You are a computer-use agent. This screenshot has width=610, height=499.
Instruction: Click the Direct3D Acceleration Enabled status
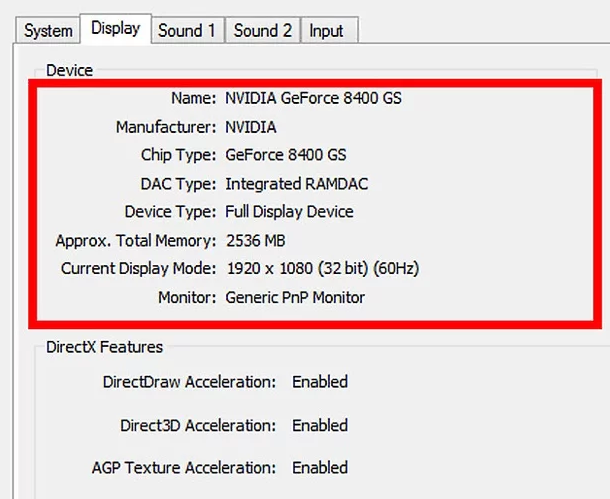click(x=320, y=425)
